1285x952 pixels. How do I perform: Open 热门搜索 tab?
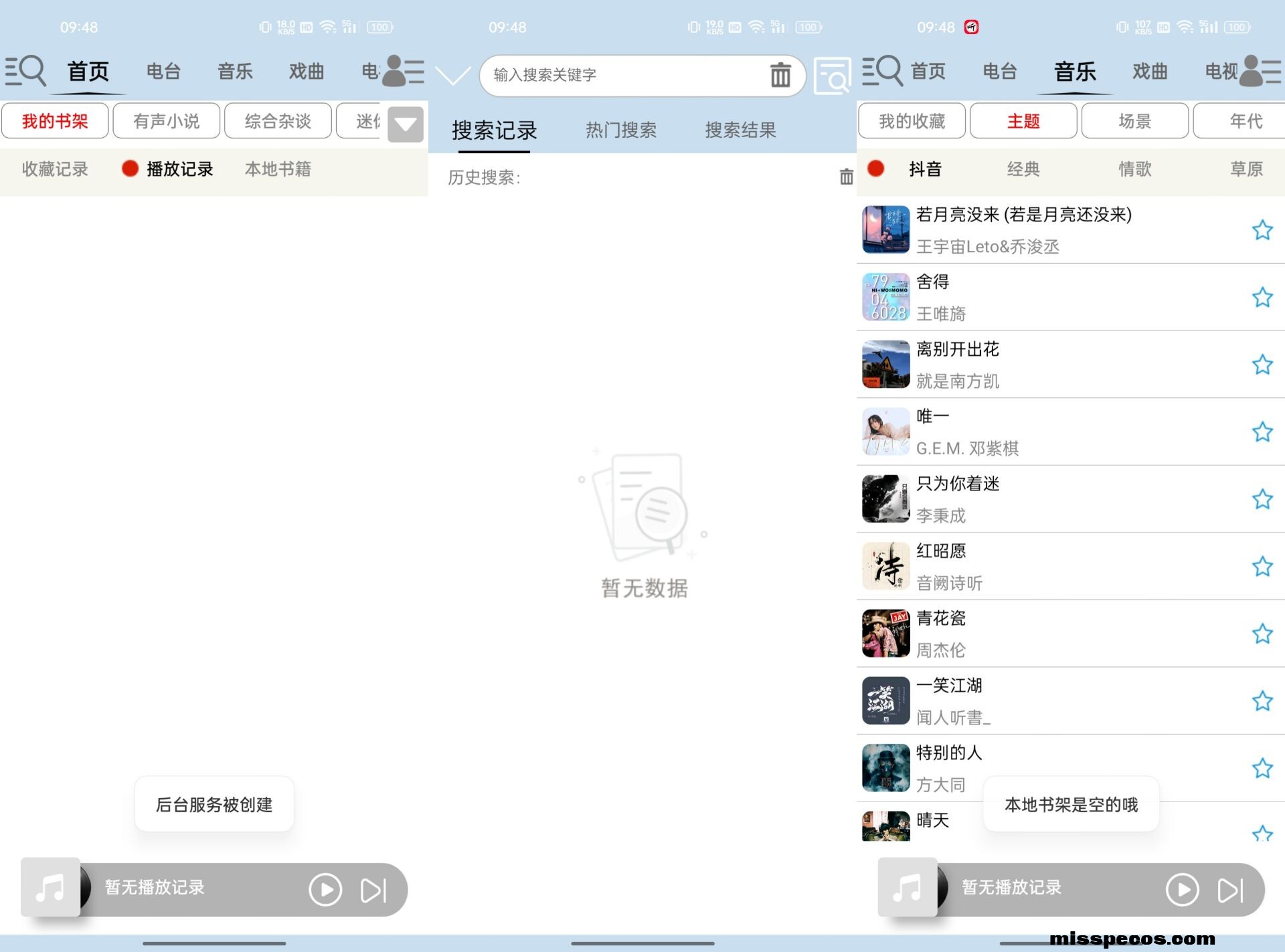coord(621,130)
